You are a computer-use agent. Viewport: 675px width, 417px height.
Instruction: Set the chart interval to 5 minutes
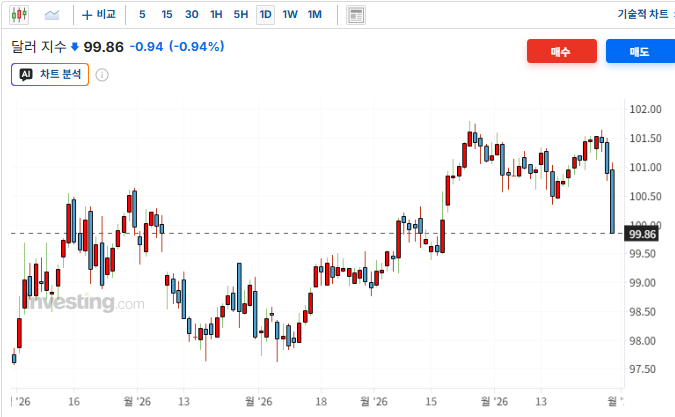coord(142,15)
